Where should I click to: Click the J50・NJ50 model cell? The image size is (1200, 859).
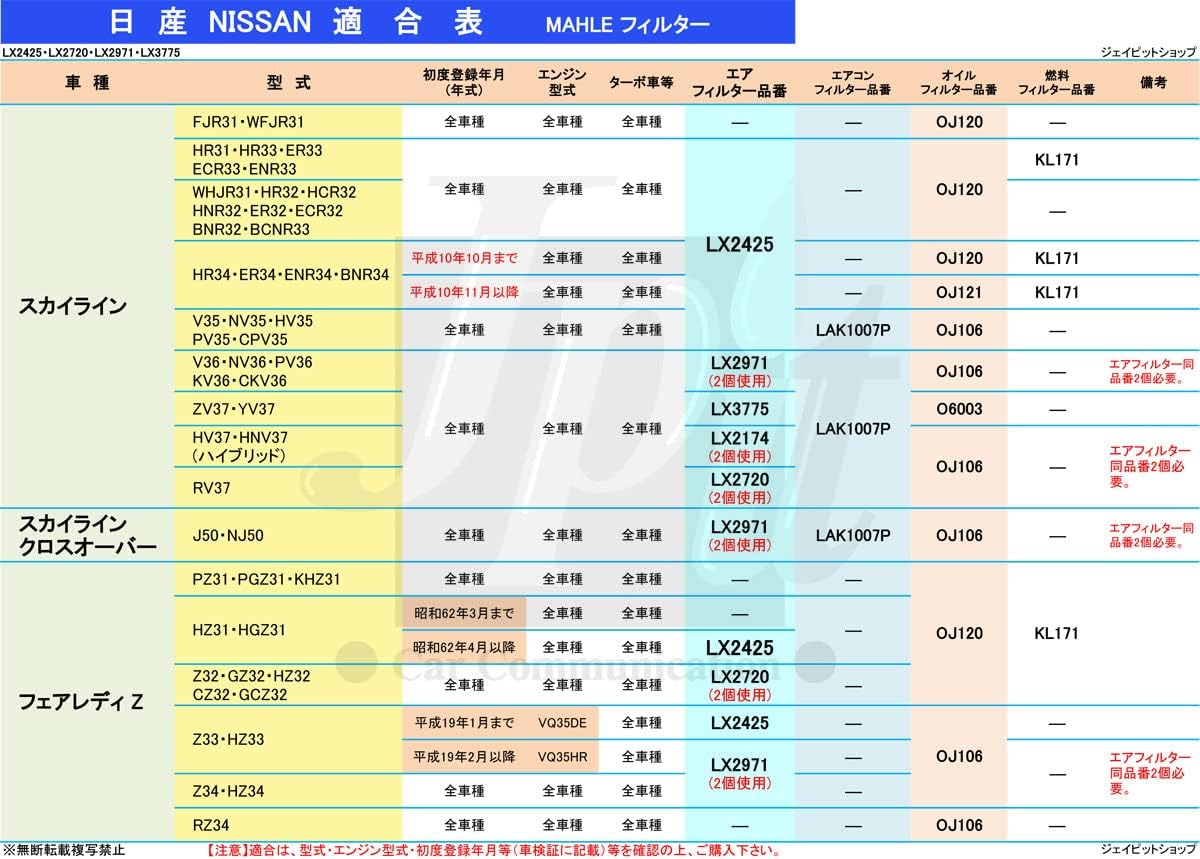click(x=228, y=535)
